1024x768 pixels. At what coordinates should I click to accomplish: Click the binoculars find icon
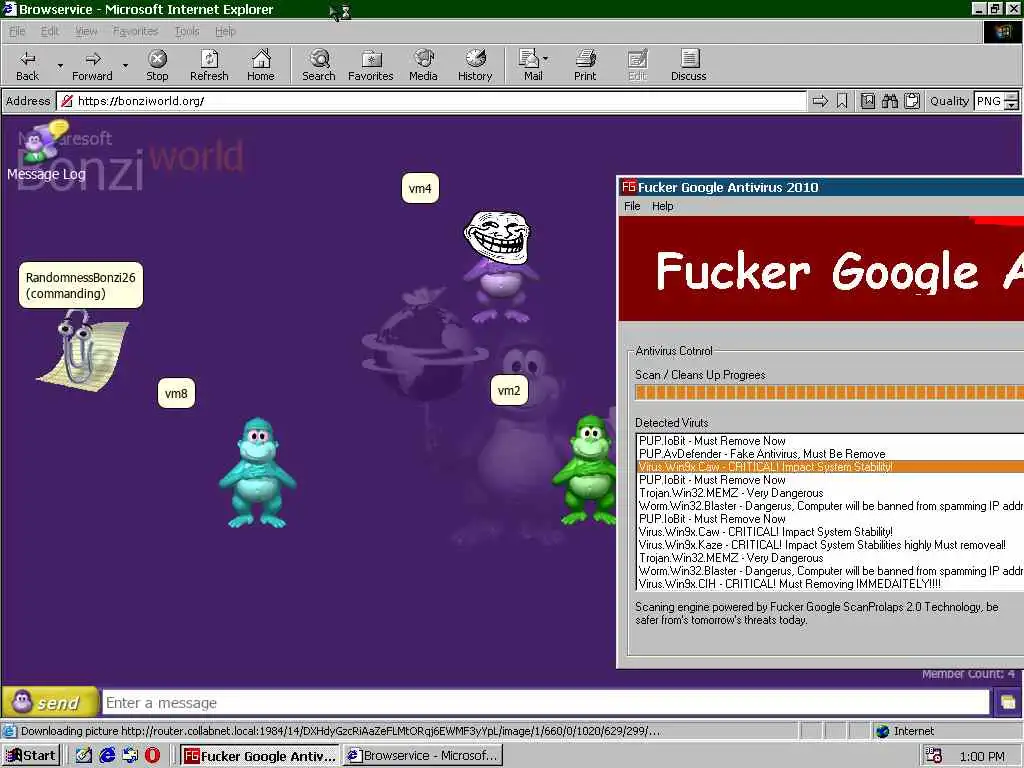[889, 101]
